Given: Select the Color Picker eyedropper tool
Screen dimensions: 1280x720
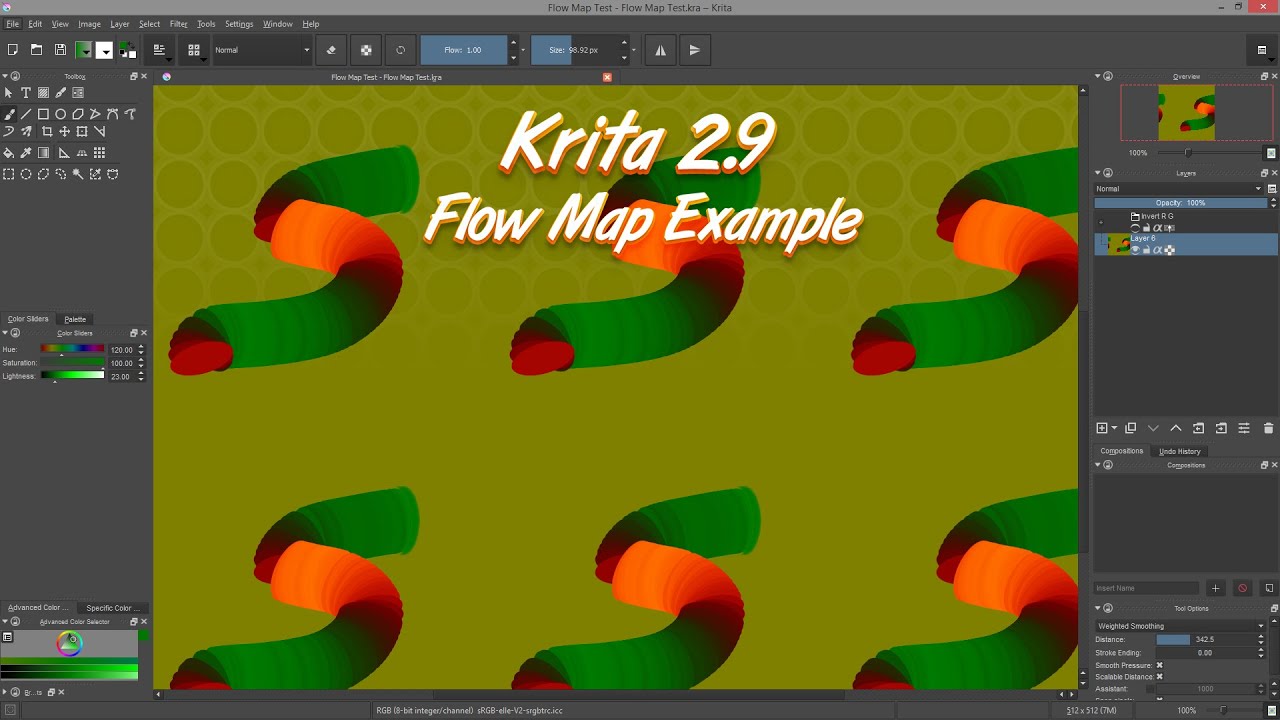Looking at the screenshot, I should click(26, 153).
